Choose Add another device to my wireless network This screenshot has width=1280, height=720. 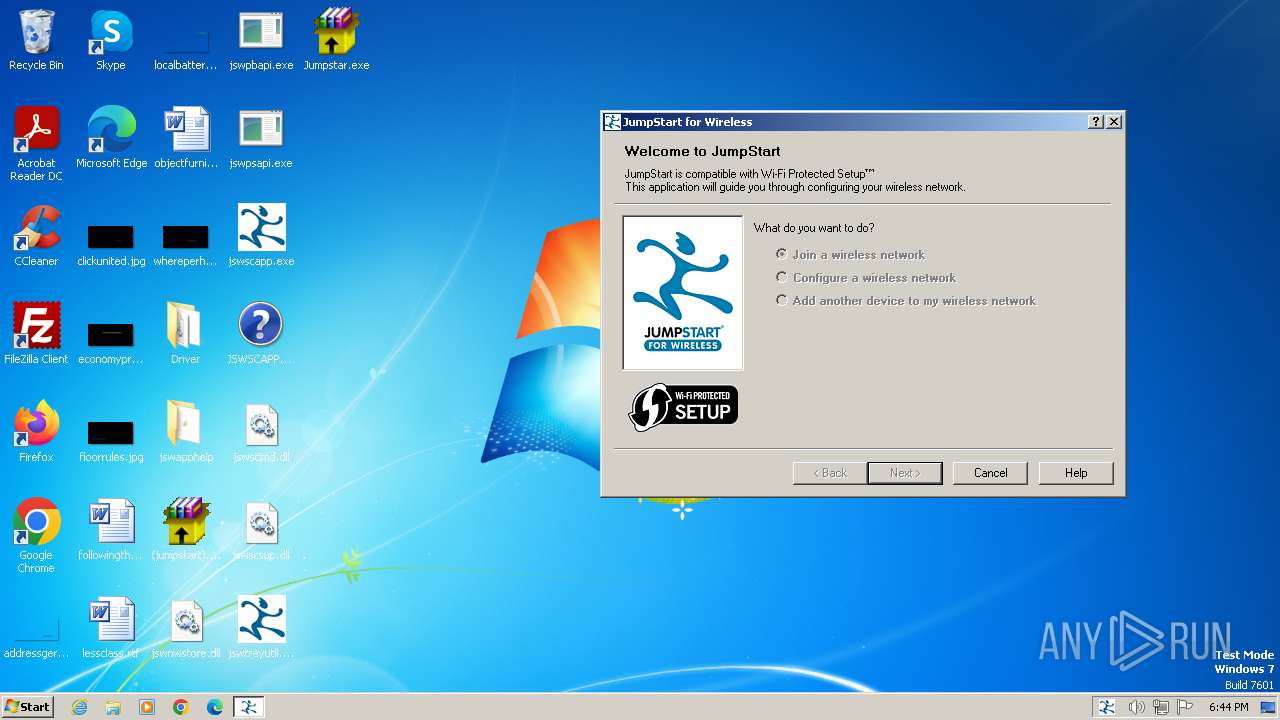click(x=906, y=301)
